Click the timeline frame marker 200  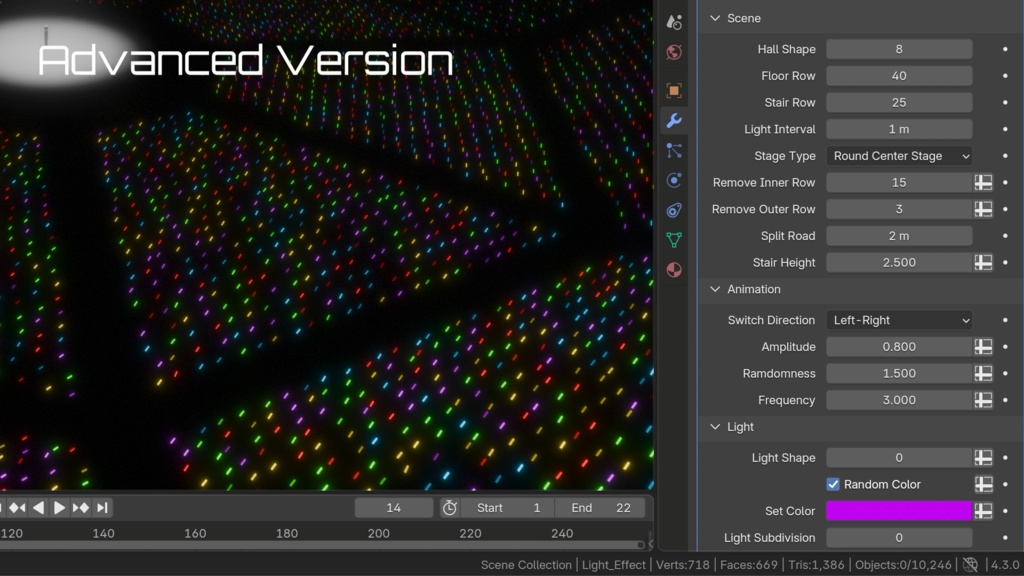point(379,533)
